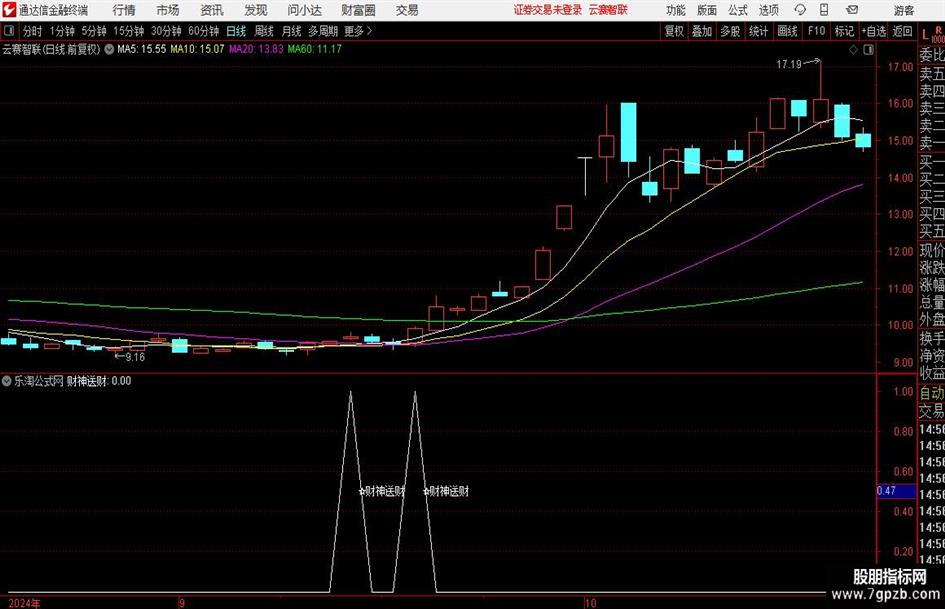945x609 pixels.
Task: Click the MA10: 15.07 indicator label
Action: click(x=197, y=49)
